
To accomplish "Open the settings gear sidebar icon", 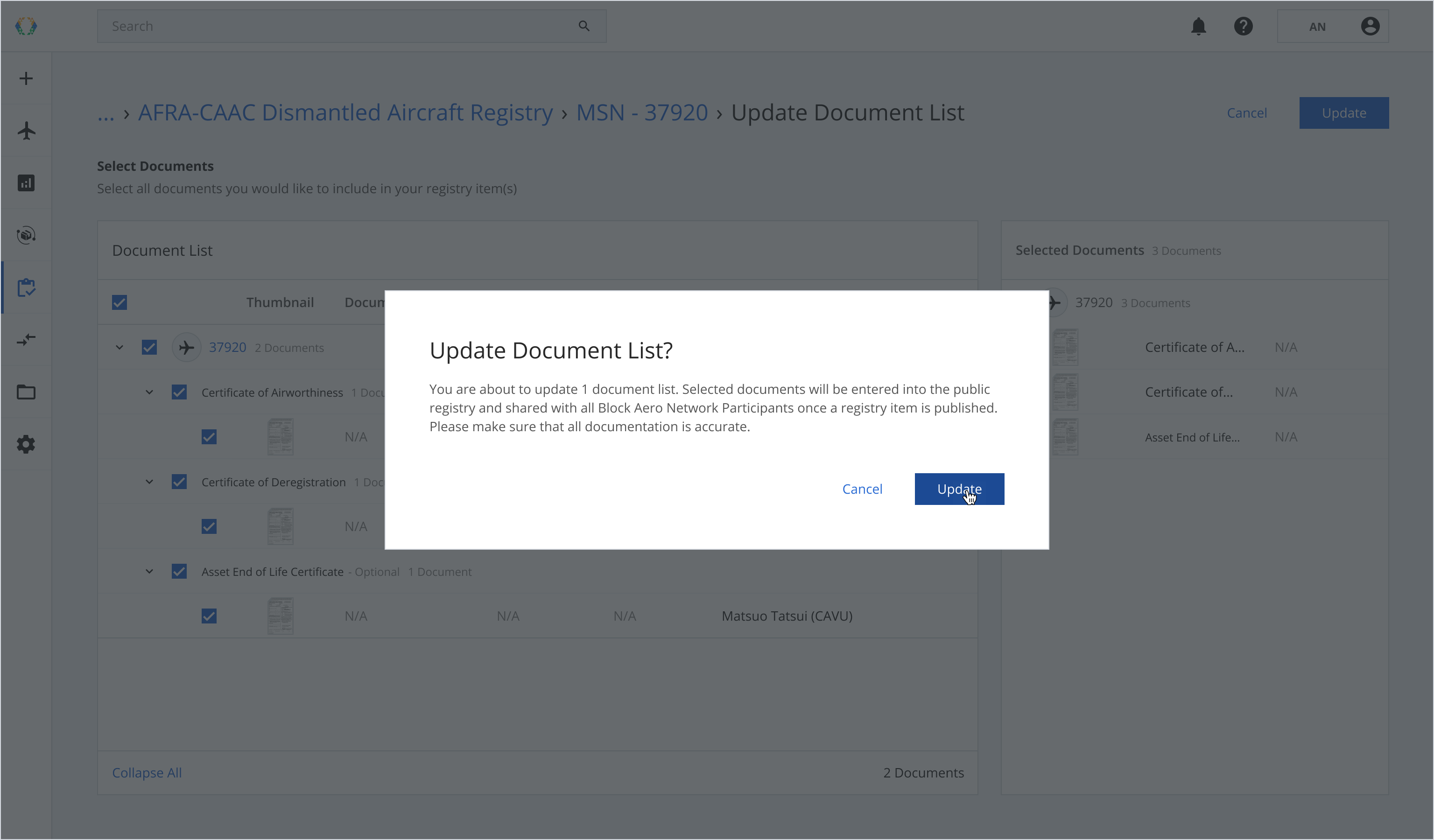I will pyautogui.click(x=26, y=445).
